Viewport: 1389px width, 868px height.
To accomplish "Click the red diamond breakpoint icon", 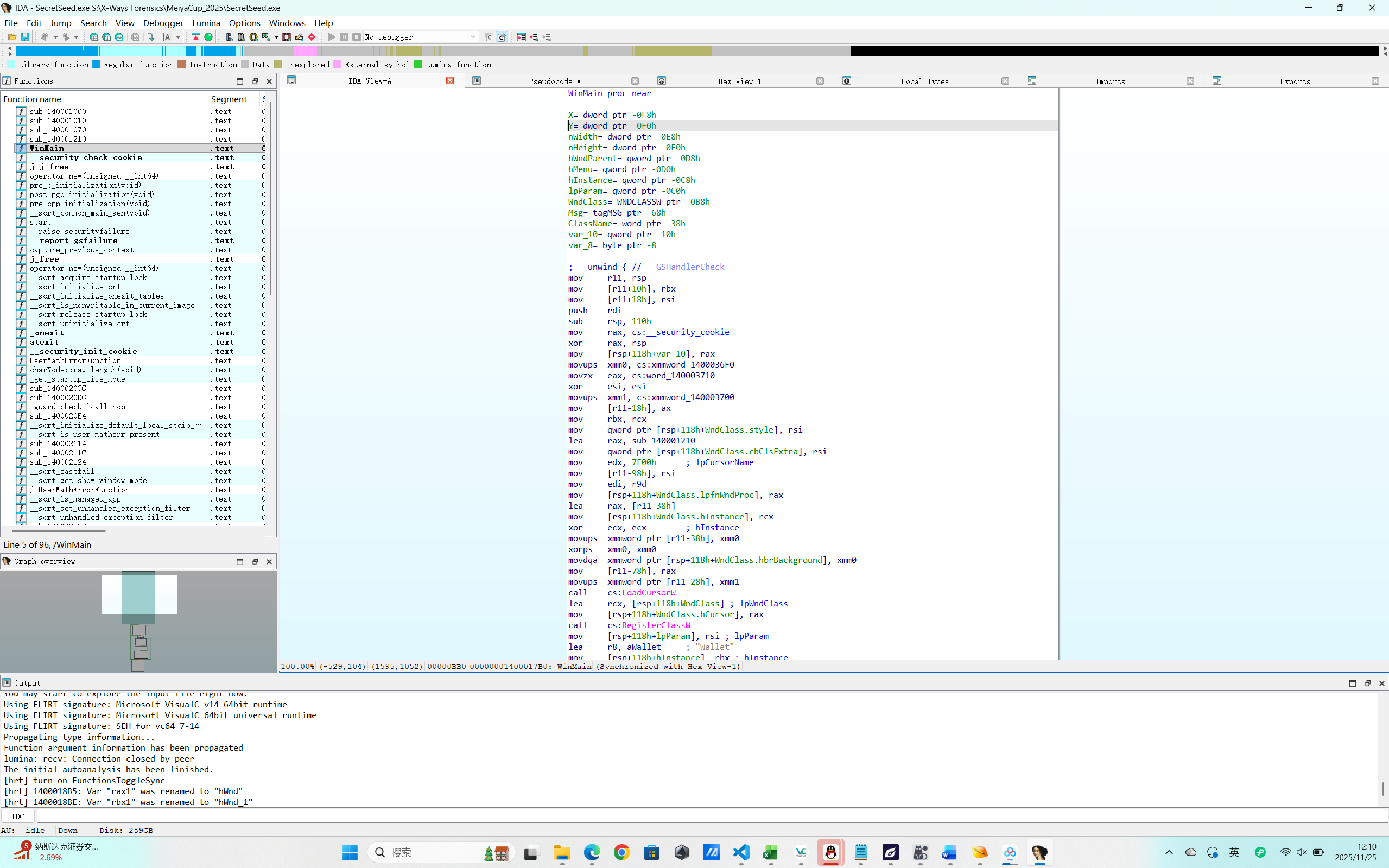I will [312, 37].
